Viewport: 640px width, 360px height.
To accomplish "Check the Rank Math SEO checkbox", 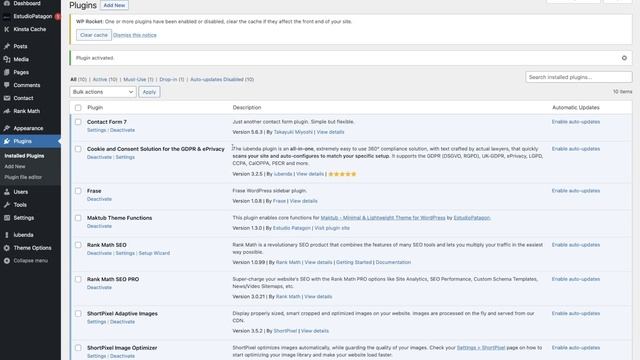I will click(x=78, y=245).
